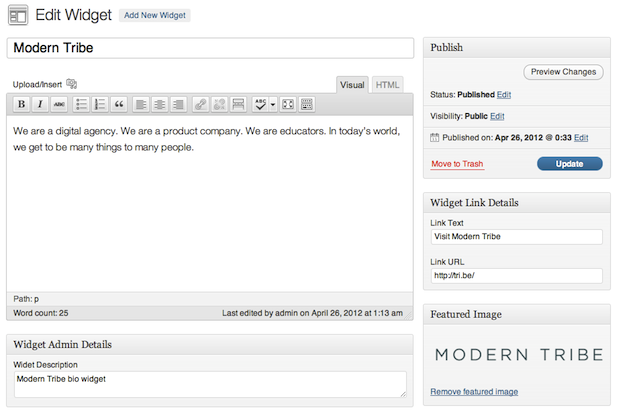Toggle italic formatting in editor toolbar
The image size is (625, 416).
[x=40, y=104]
